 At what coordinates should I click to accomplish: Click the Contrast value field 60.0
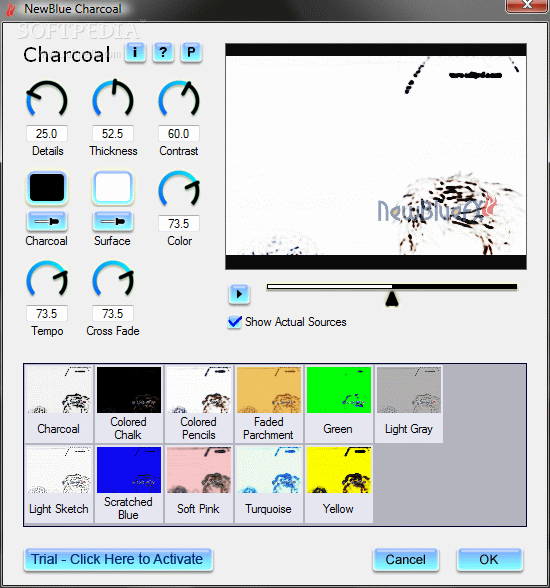(x=179, y=134)
